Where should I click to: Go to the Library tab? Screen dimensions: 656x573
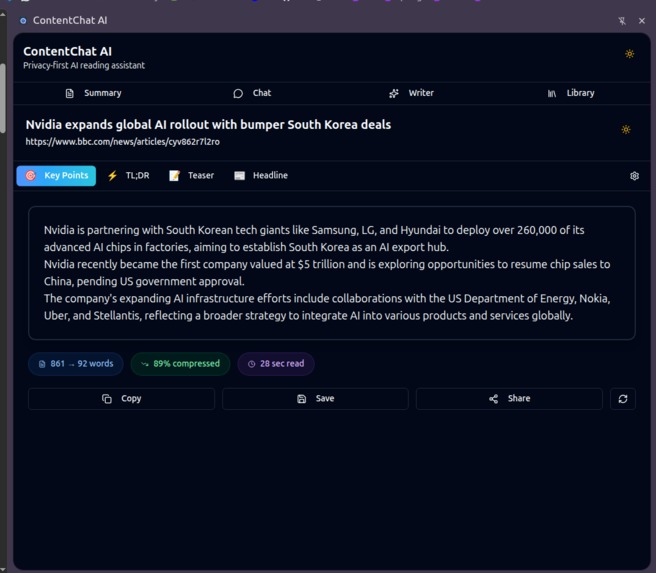(x=571, y=93)
